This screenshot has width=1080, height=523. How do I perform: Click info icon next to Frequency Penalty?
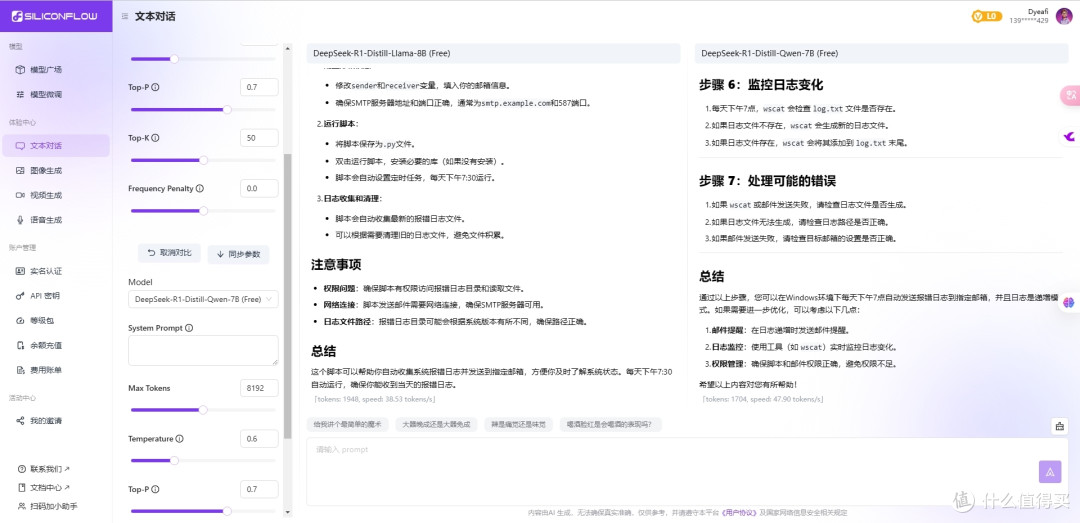[x=200, y=188]
